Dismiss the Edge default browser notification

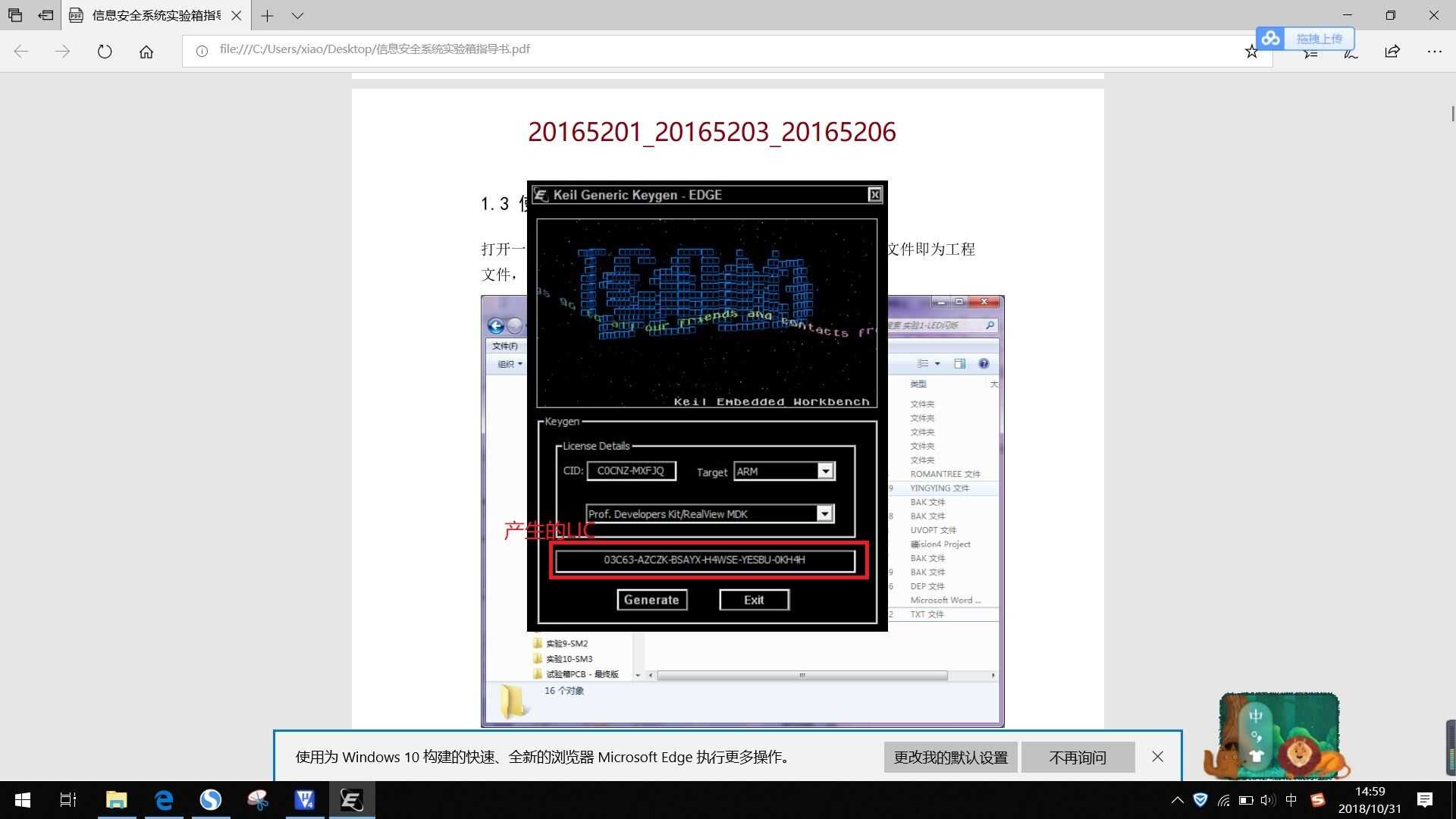pos(1157,756)
